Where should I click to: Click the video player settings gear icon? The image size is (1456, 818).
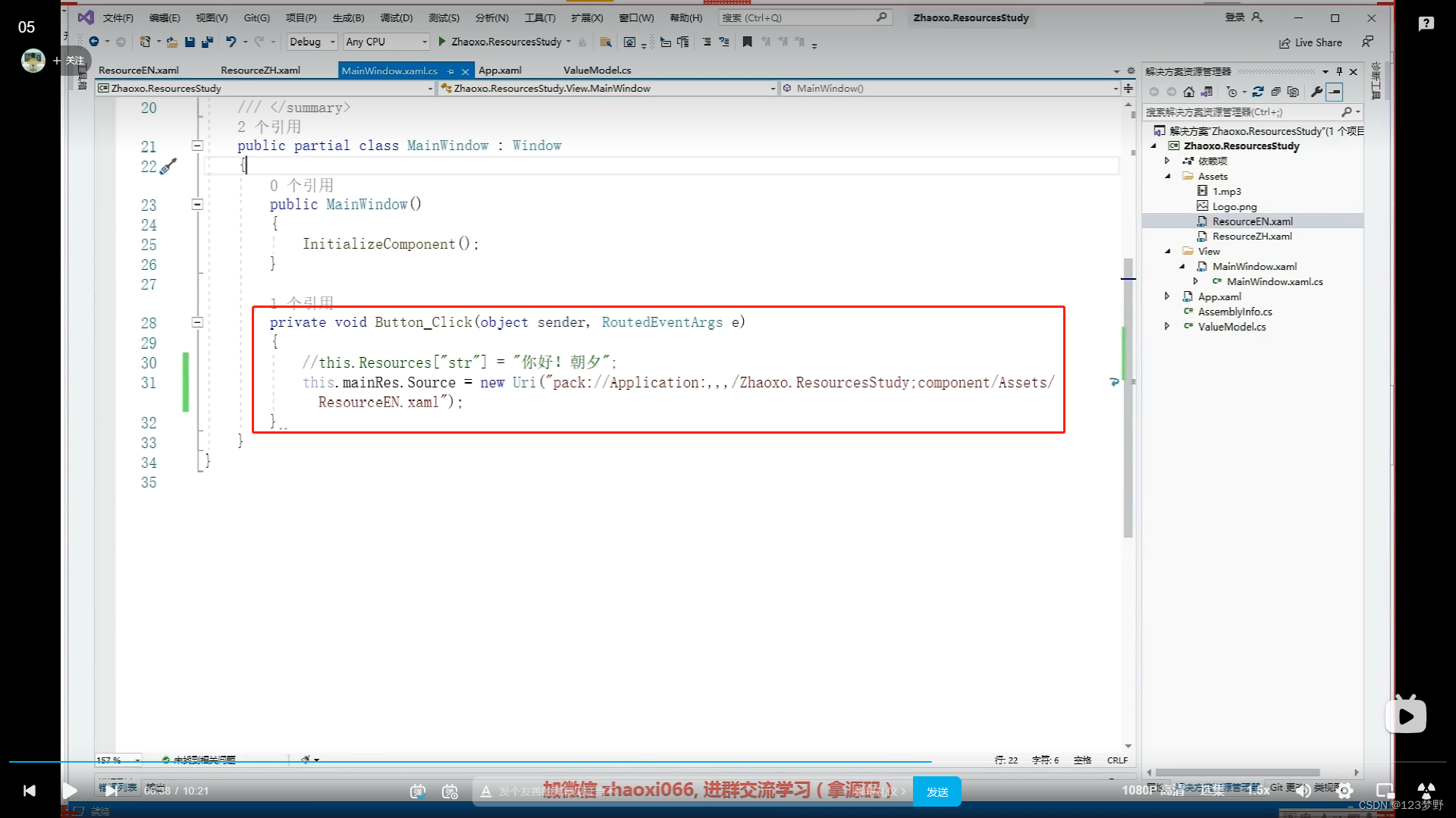tap(1345, 791)
